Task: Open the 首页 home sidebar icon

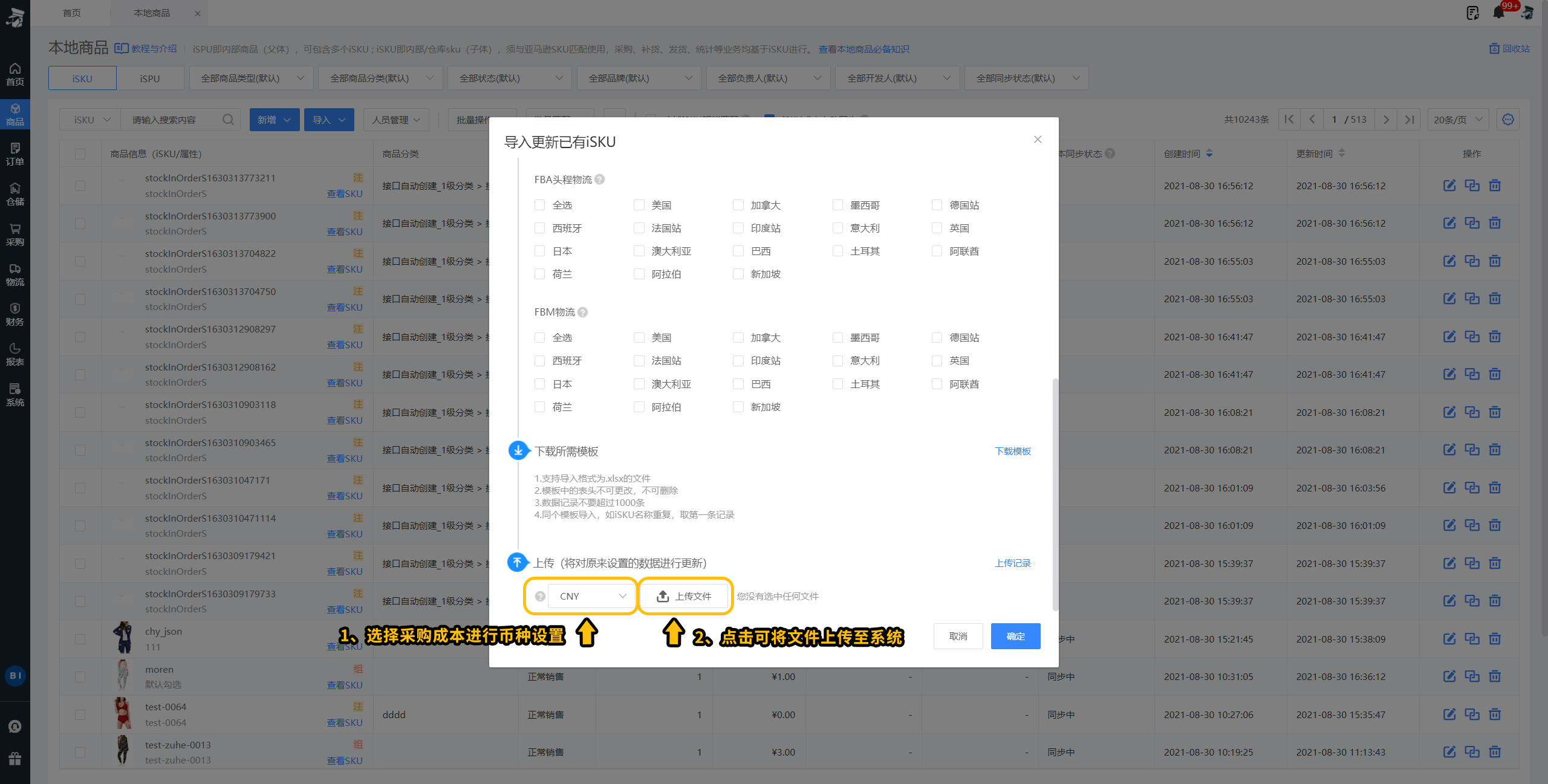Action: (15, 74)
